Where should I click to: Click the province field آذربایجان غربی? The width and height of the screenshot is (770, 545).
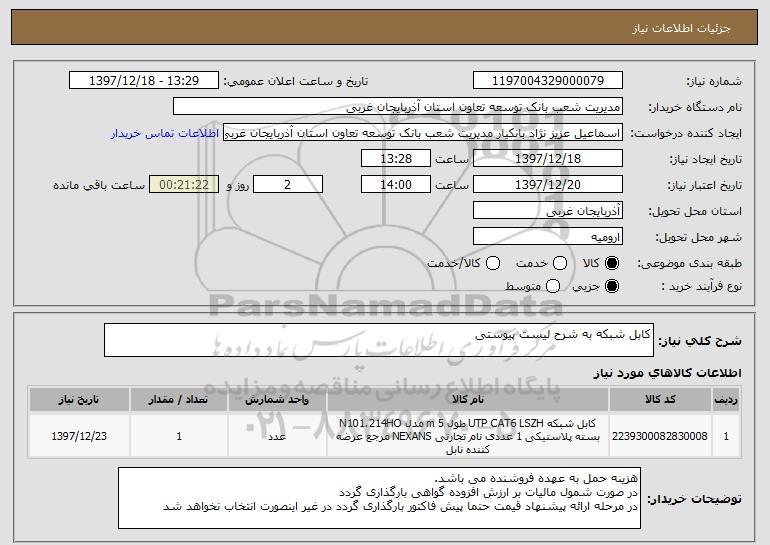click(548, 211)
